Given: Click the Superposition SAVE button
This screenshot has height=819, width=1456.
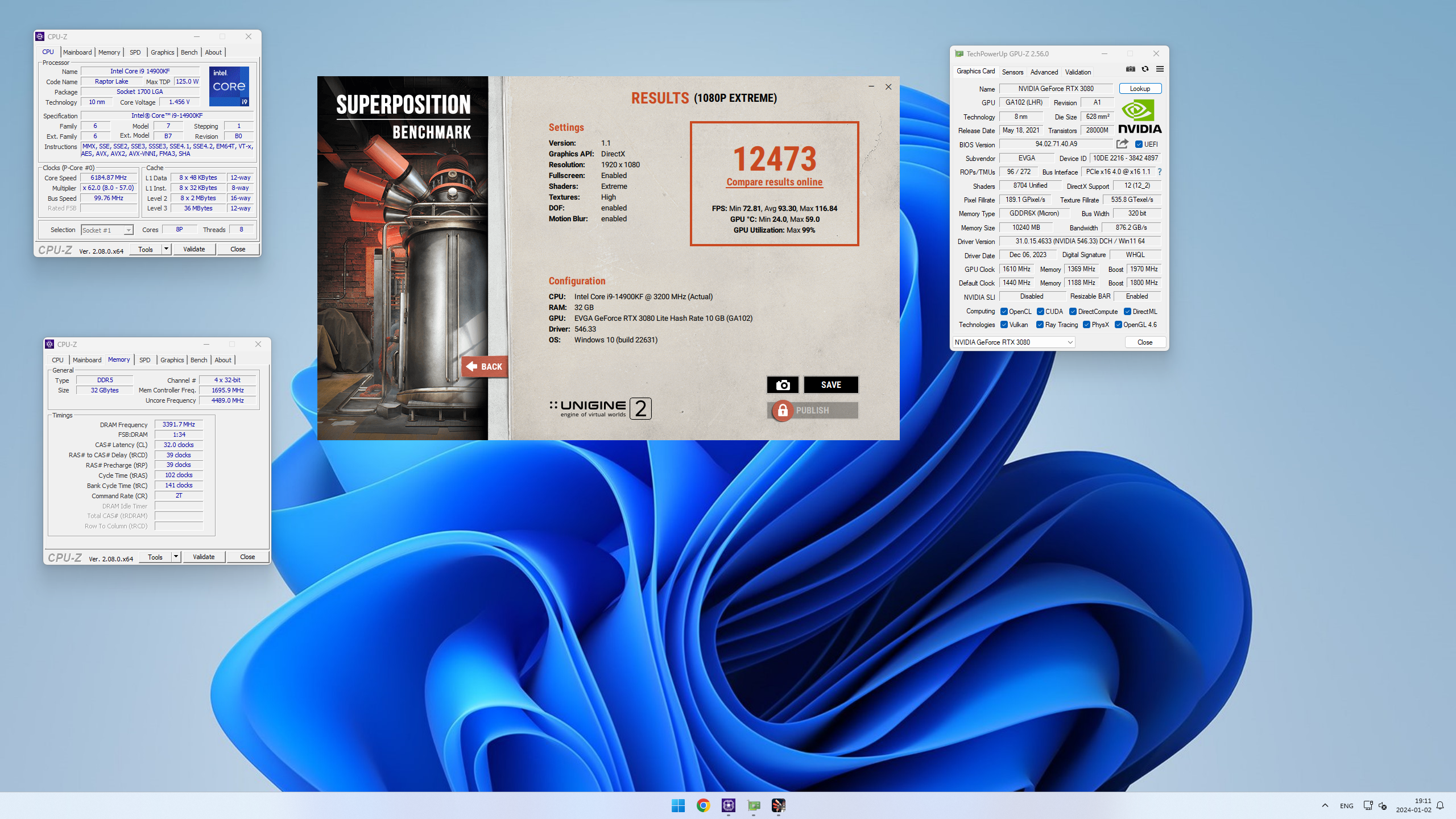Looking at the screenshot, I should (x=831, y=385).
